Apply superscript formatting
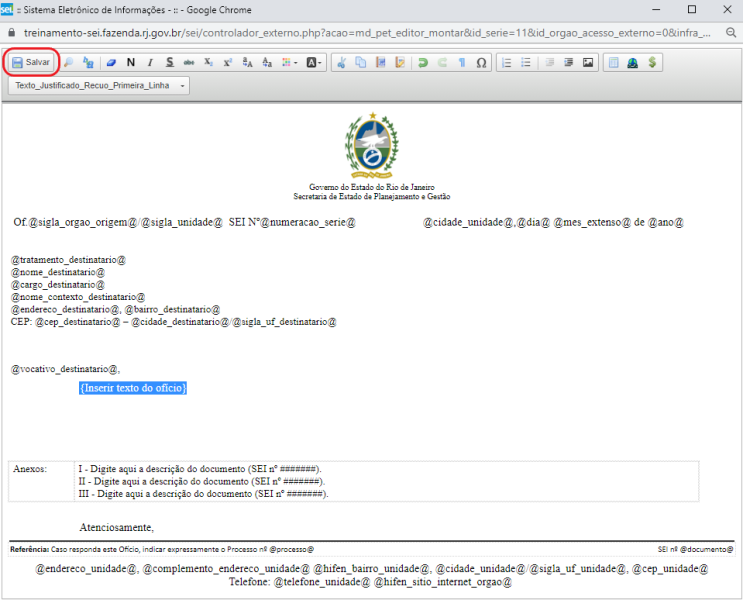The image size is (743, 600). [227, 62]
